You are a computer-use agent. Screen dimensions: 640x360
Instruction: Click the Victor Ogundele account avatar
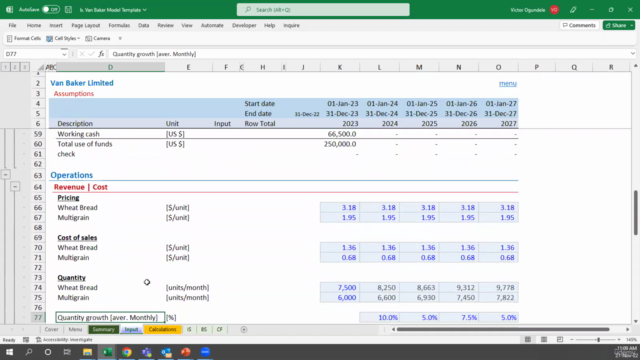click(554, 9)
